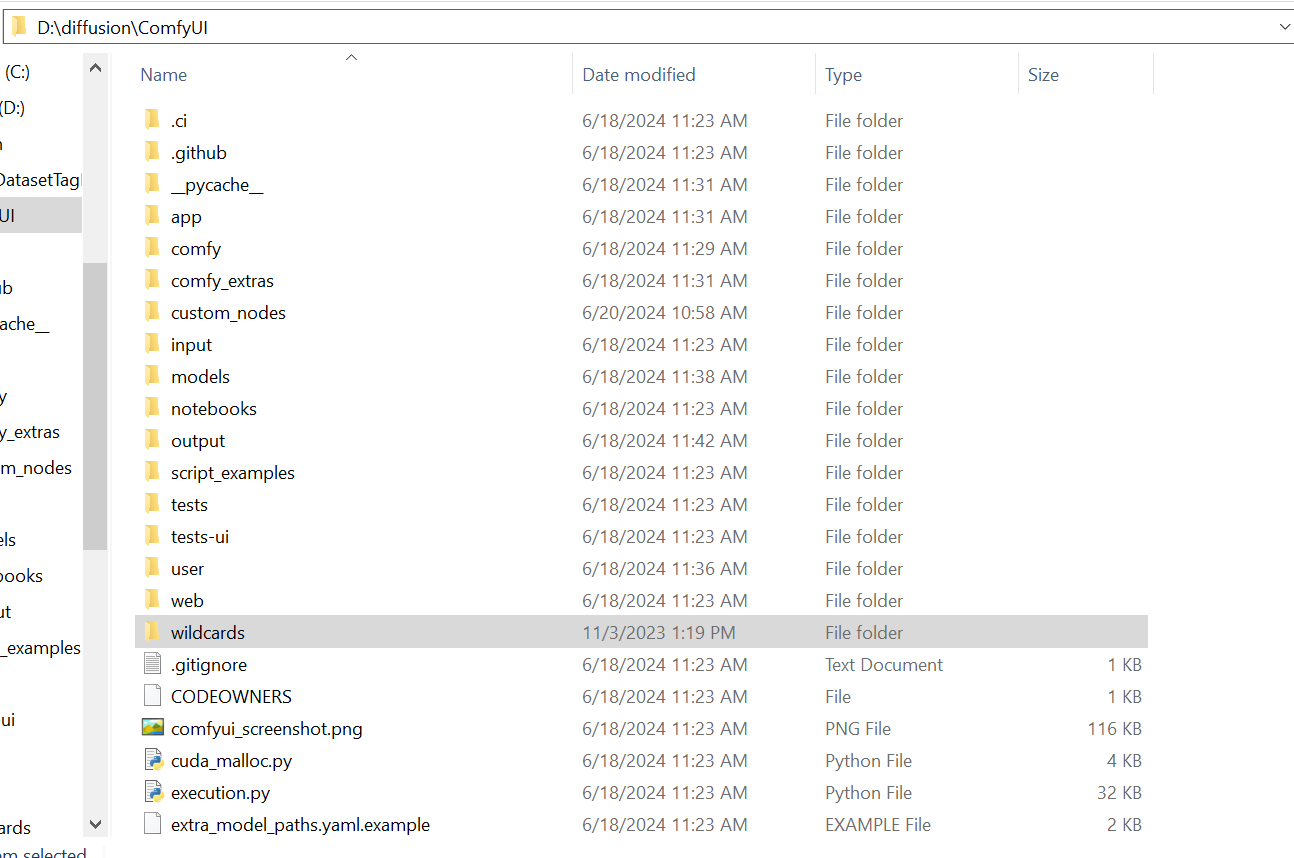Select the notebooks folder name
The height and width of the screenshot is (858, 1294).
[214, 409]
